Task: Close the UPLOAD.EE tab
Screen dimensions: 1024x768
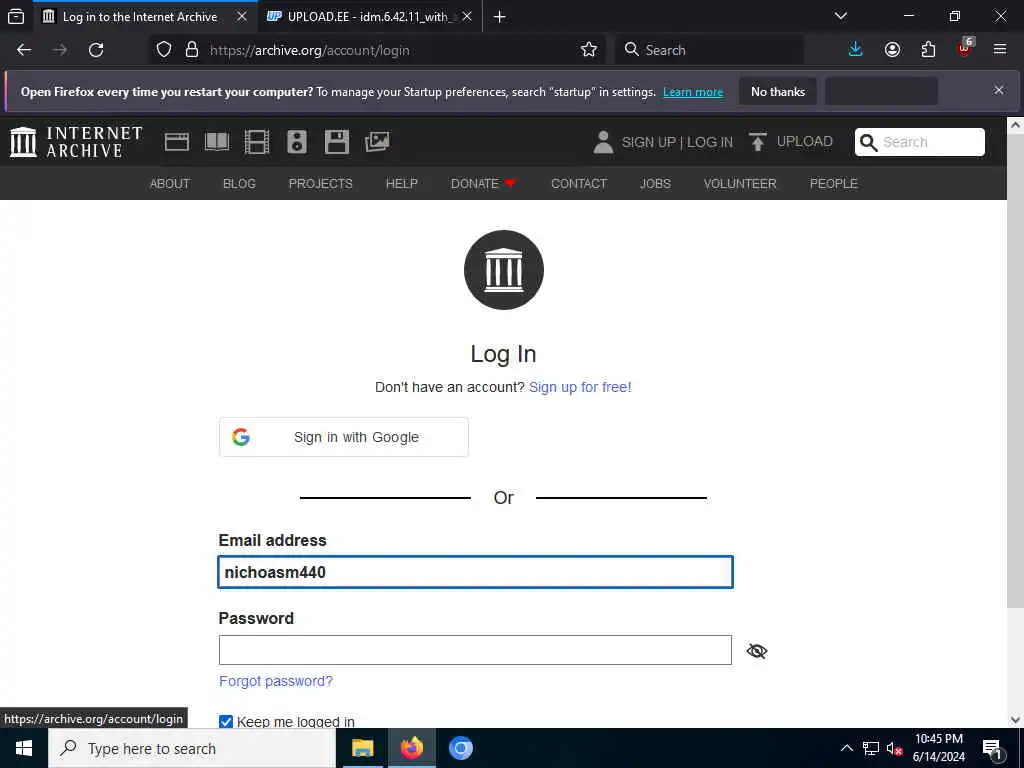Action: click(467, 16)
